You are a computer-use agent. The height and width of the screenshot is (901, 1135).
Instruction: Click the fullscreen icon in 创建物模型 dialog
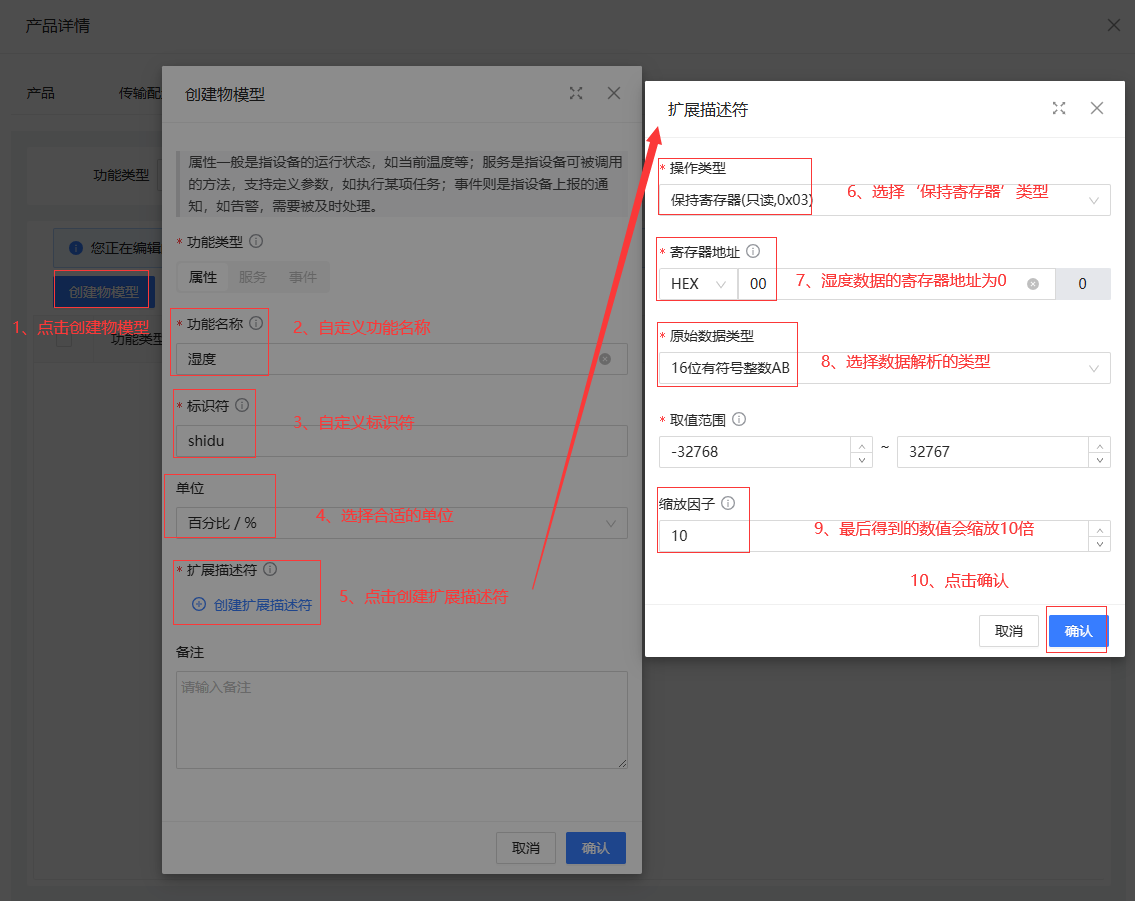coord(576,93)
